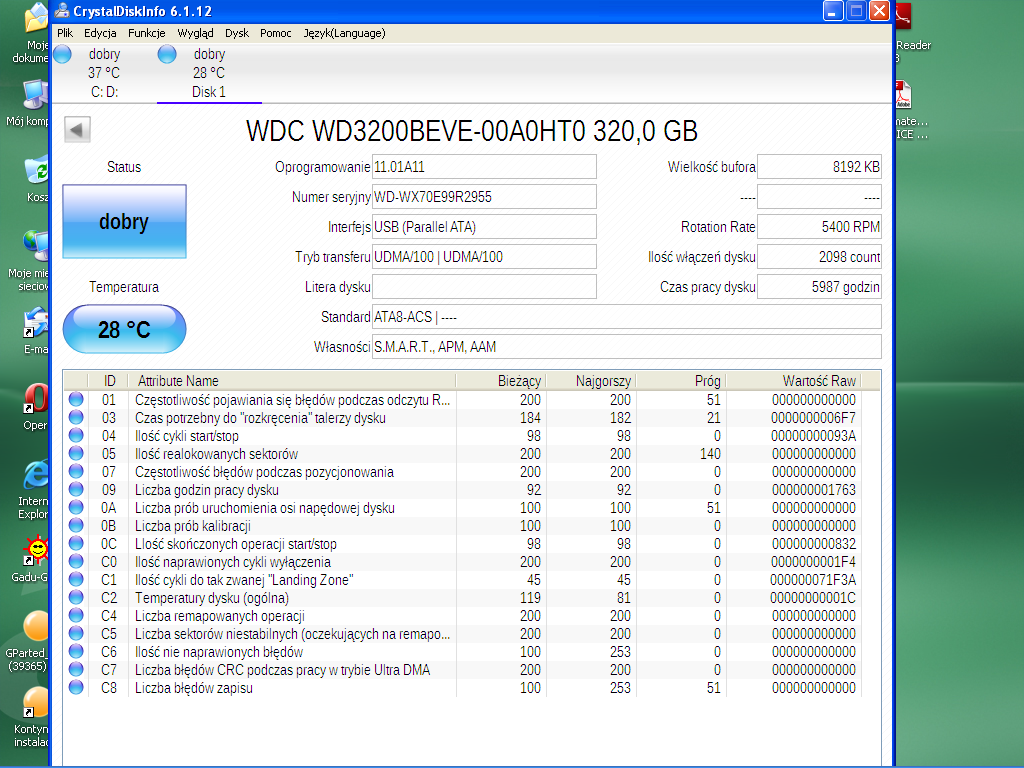Click the raw value 00000071F3A
This screenshot has height=768, width=1024.
pyautogui.click(x=812, y=580)
